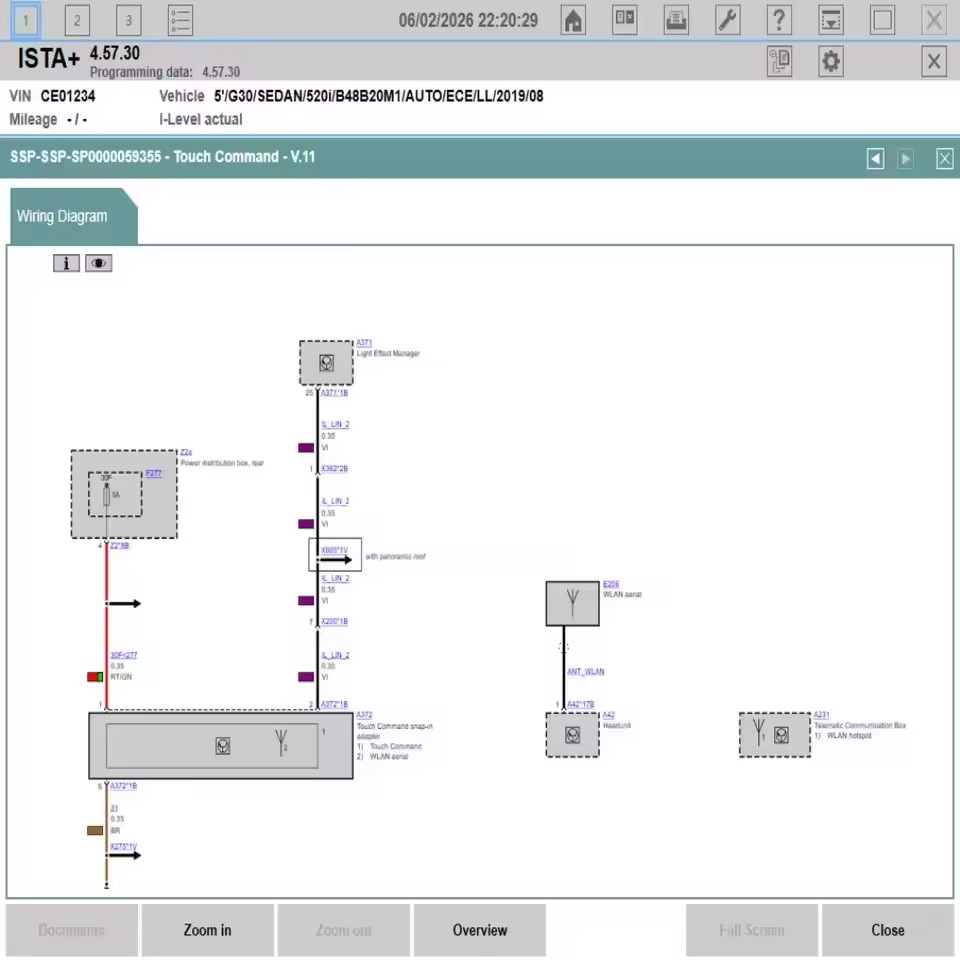The width and height of the screenshot is (960, 960).
Task: Go to the ISTA home screen
Action: pos(573,20)
